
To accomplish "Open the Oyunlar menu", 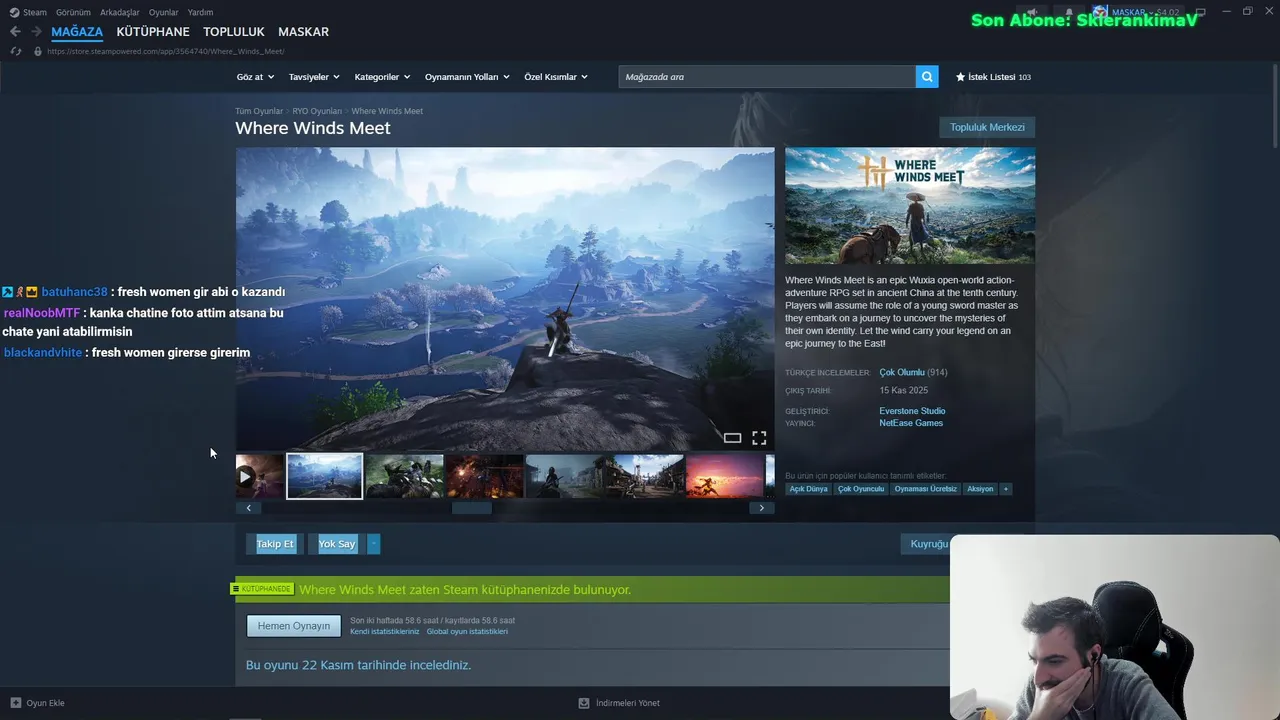I will [x=164, y=12].
